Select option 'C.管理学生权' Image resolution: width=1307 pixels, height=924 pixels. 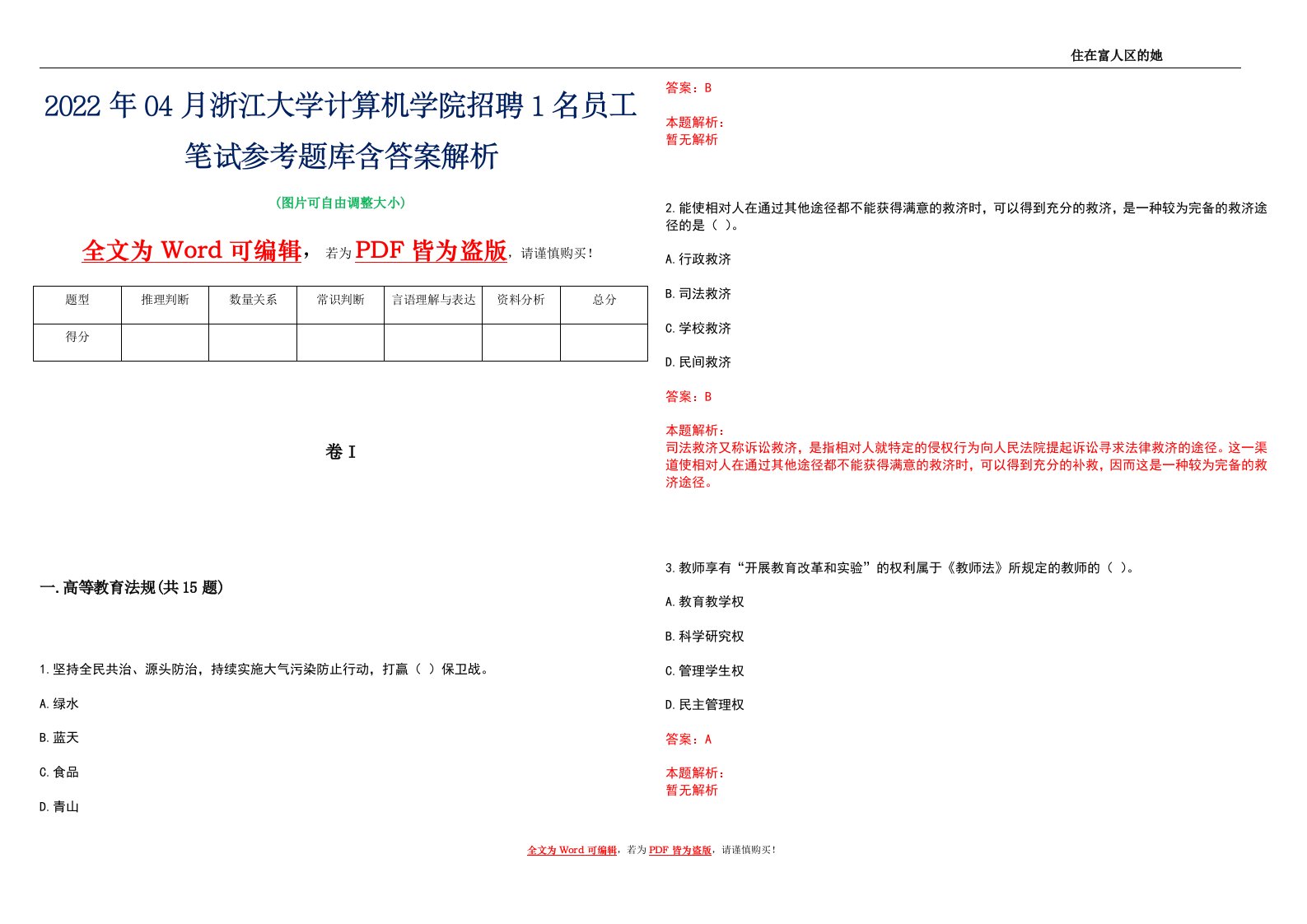(x=705, y=671)
